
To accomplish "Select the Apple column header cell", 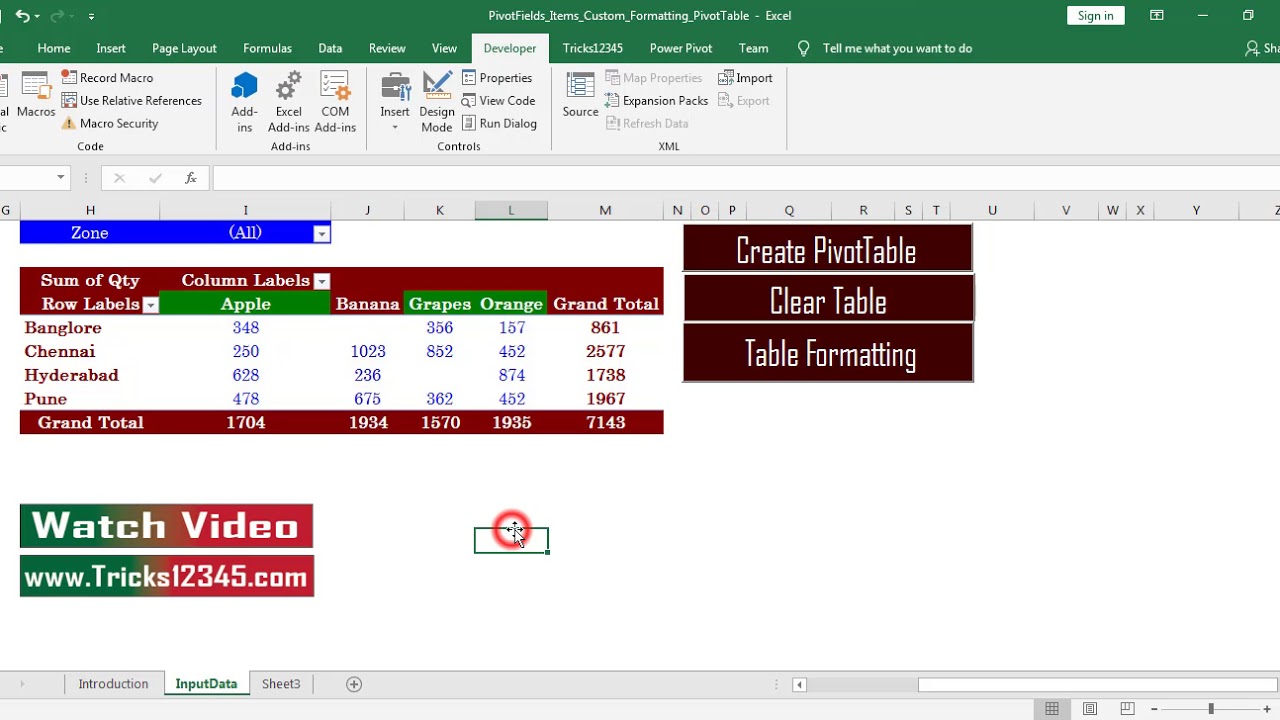I will pos(245,304).
